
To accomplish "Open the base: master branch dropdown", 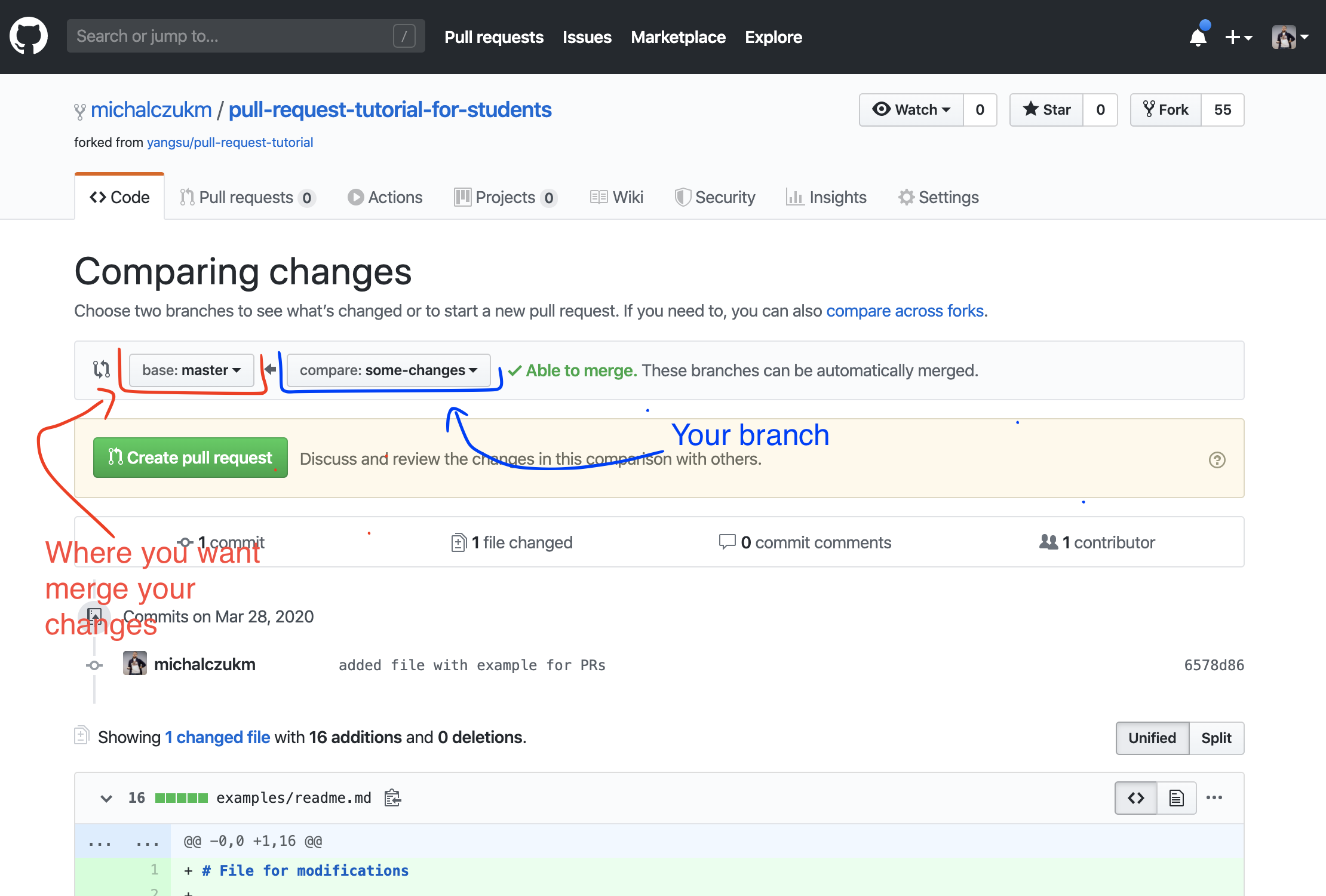I will [192, 370].
